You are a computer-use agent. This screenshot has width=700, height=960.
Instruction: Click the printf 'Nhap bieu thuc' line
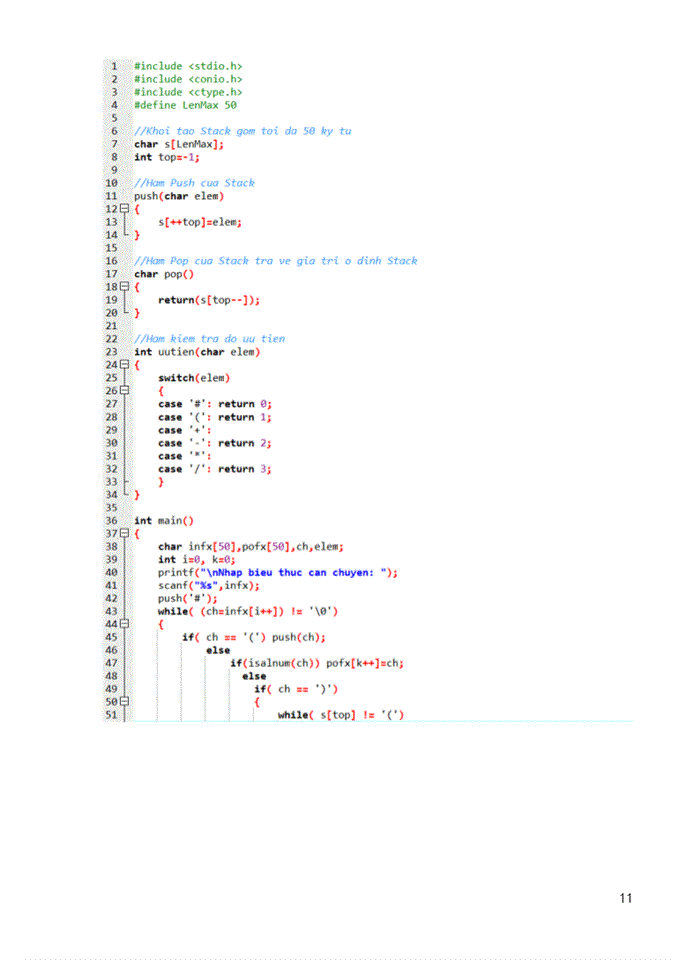(x=278, y=573)
